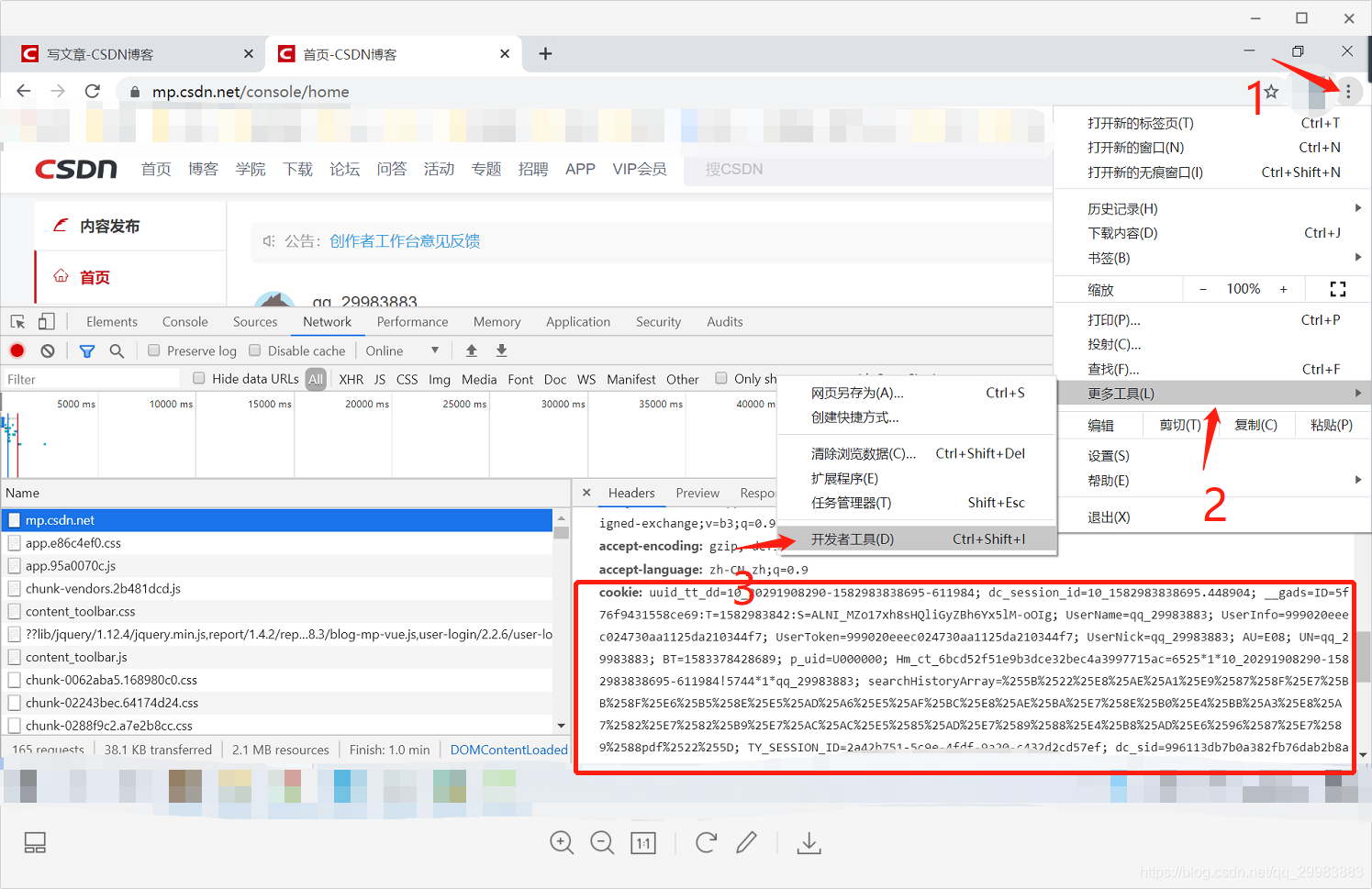
Task: Open Online throttling dropdown
Action: (x=402, y=350)
